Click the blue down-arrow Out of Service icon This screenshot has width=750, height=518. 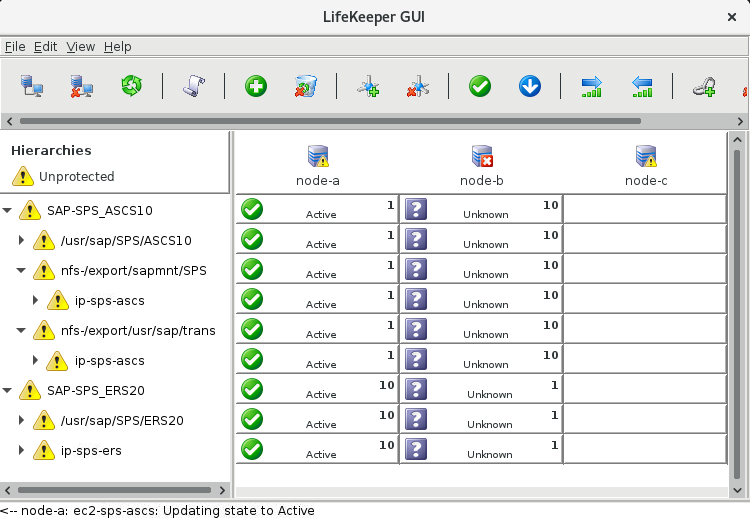530,87
